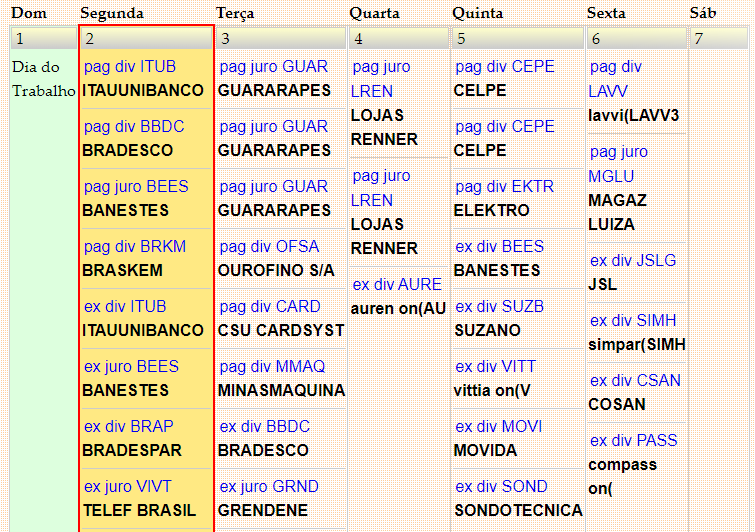The image size is (755, 532).
Task: Select 'MINASMAQUINA' text
Action: [282, 390]
